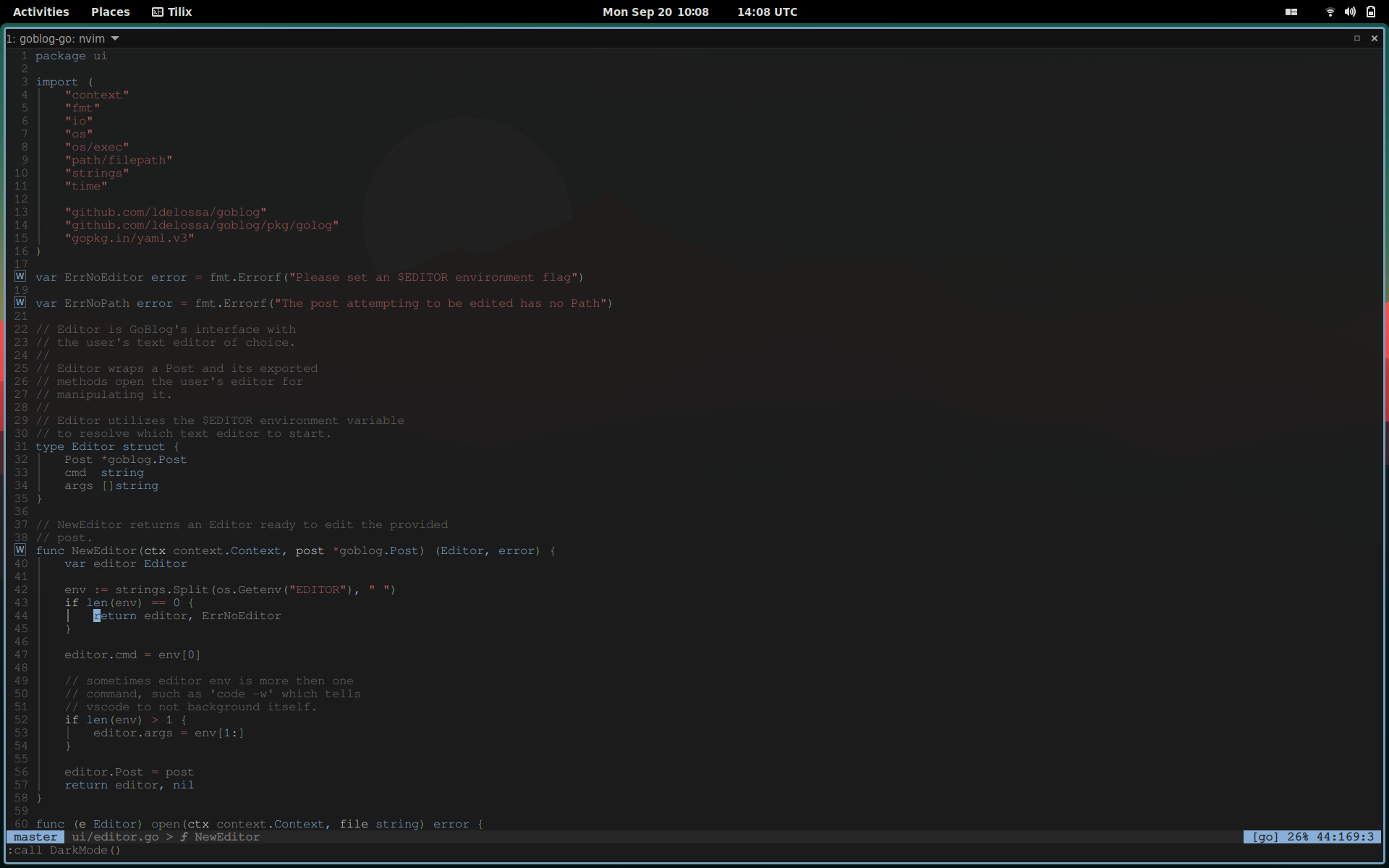Click the battery status icon
Screen dimensions: 1389x868
point(1371,12)
